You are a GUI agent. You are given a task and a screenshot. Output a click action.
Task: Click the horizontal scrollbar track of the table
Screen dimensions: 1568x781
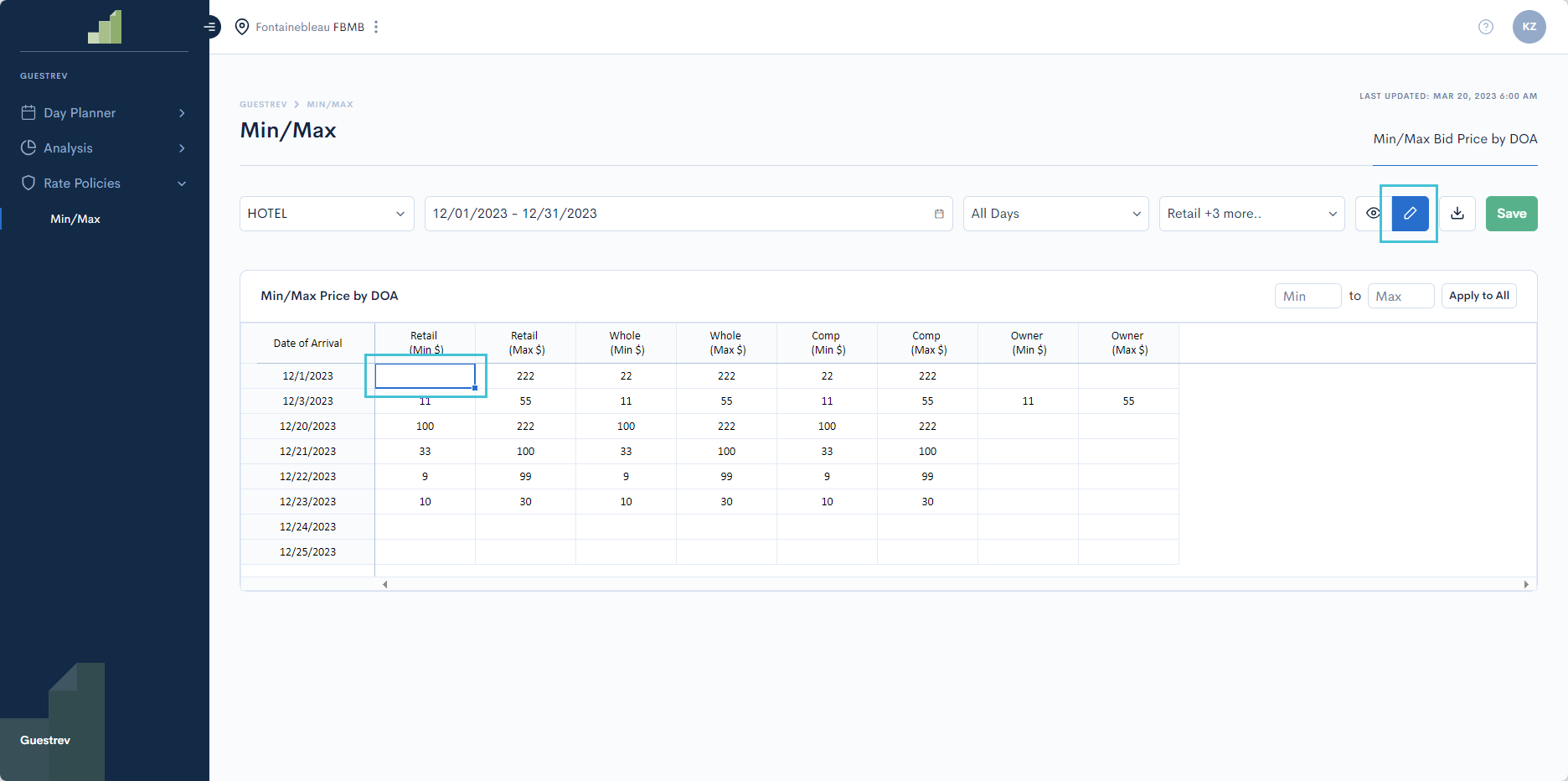[955, 584]
